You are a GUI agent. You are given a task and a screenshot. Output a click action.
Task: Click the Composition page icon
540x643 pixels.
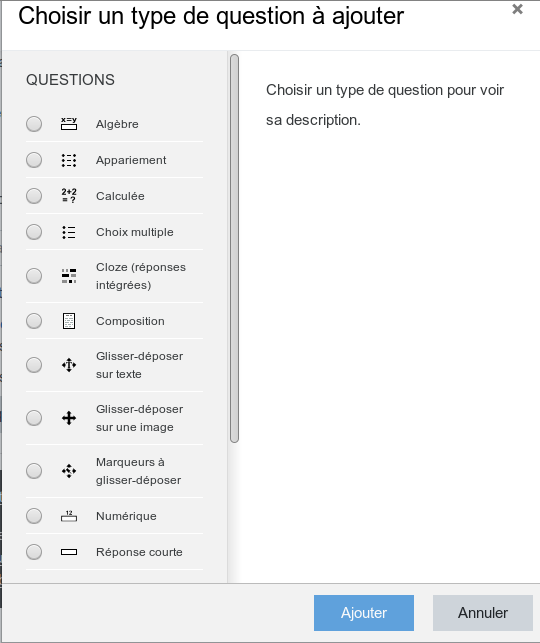pos(69,321)
